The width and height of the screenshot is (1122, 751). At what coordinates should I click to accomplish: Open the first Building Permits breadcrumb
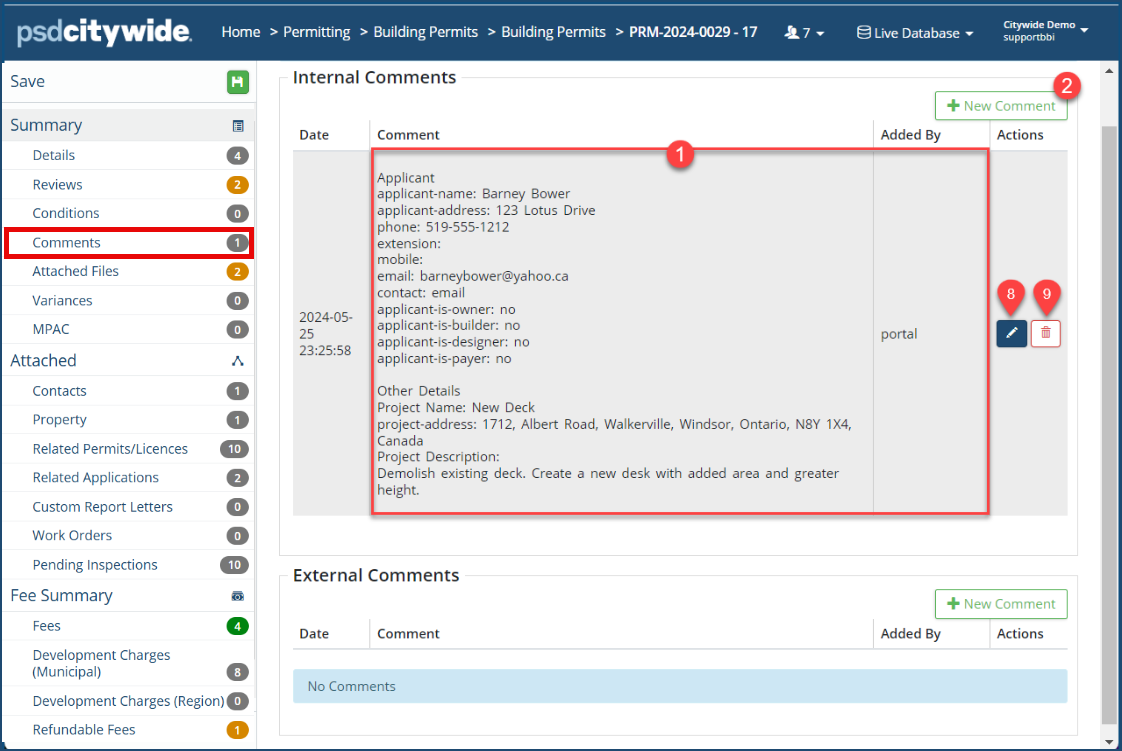(426, 32)
